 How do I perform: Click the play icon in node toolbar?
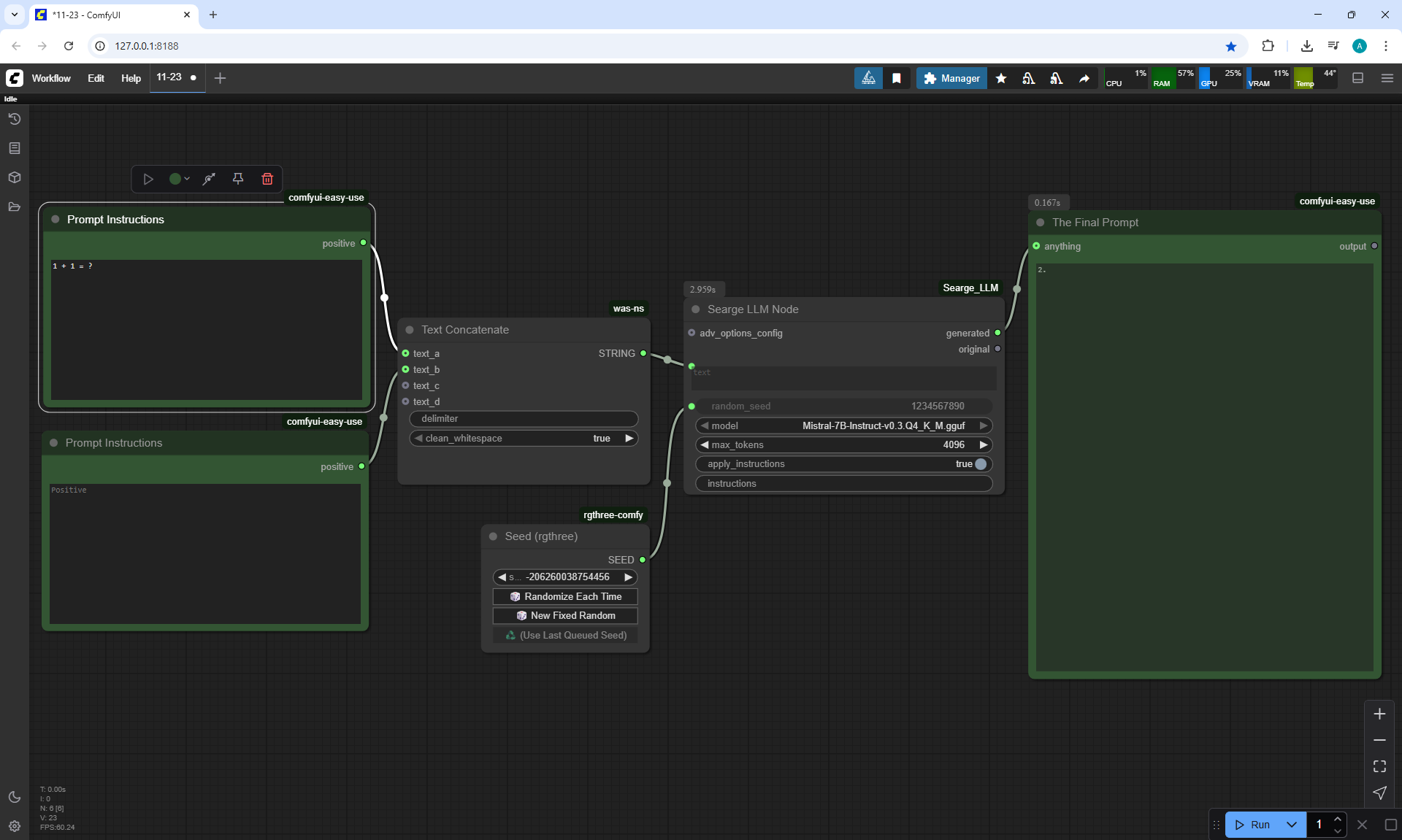(148, 179)
